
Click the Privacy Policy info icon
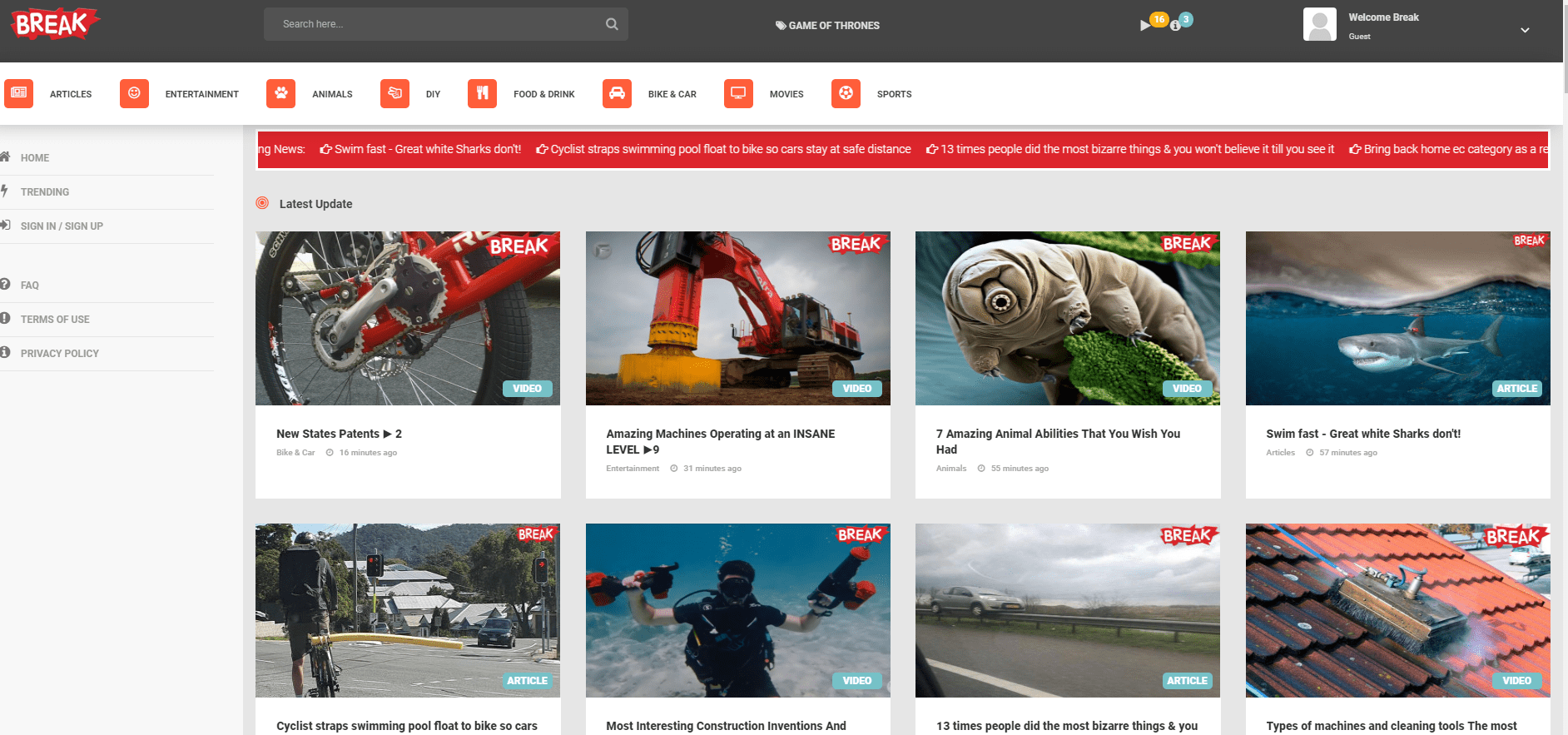point(4,352)
